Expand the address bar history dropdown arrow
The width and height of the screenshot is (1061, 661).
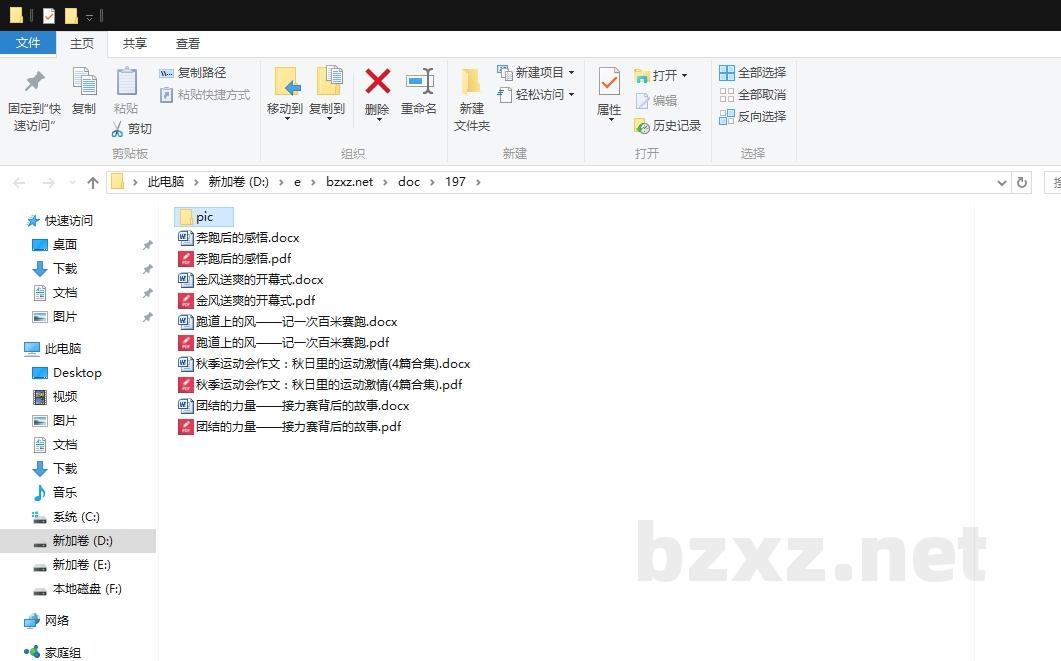click(x=1002, y=182)
